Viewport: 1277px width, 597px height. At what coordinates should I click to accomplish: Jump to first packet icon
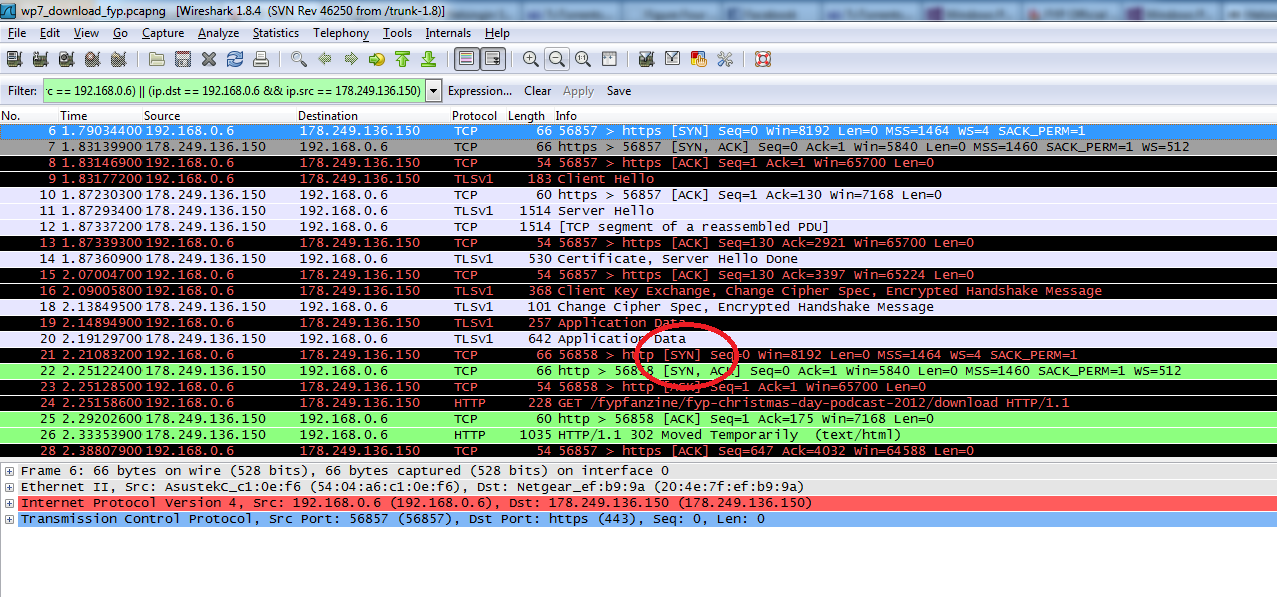402,59
